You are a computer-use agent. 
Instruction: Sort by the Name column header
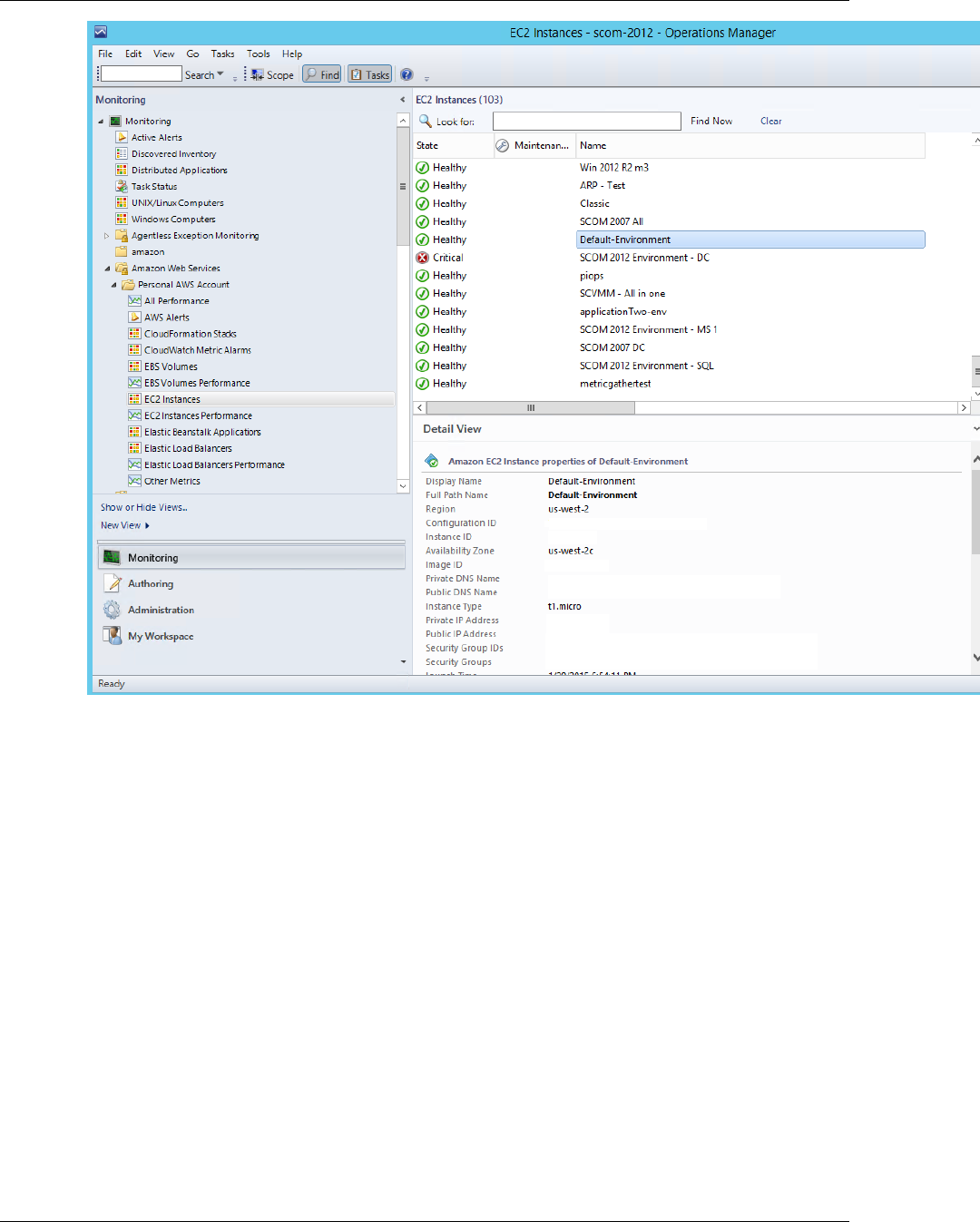point(750,145)
